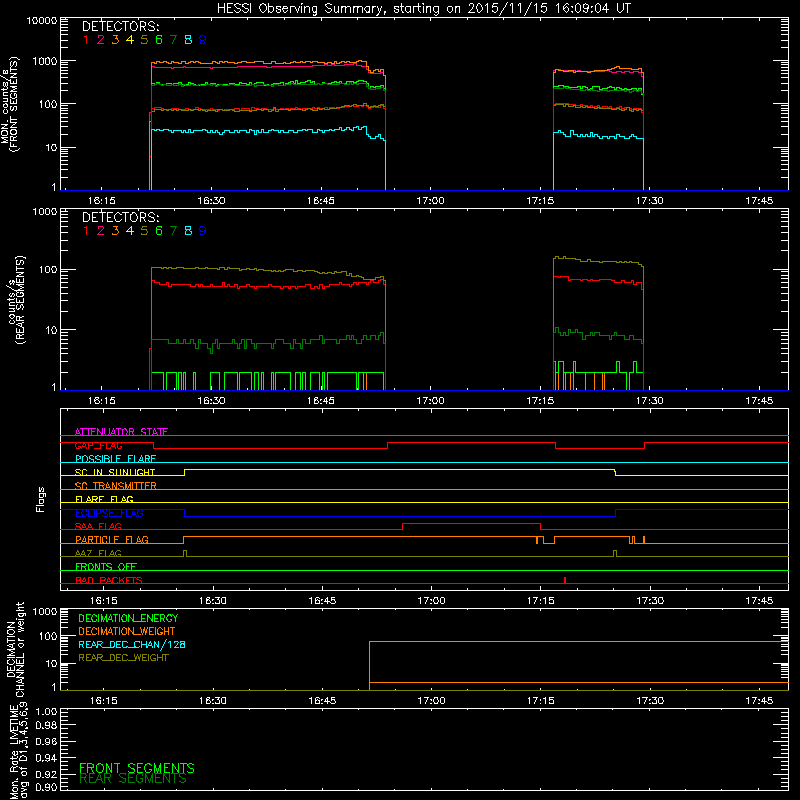Click the BAD_PACKETS flag label

coord(109,581)
